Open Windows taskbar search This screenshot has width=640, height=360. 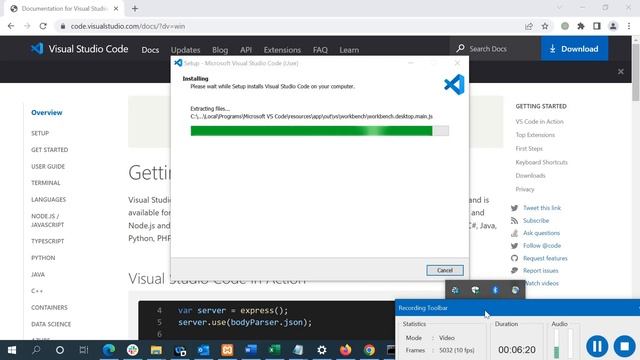[36, 350]
